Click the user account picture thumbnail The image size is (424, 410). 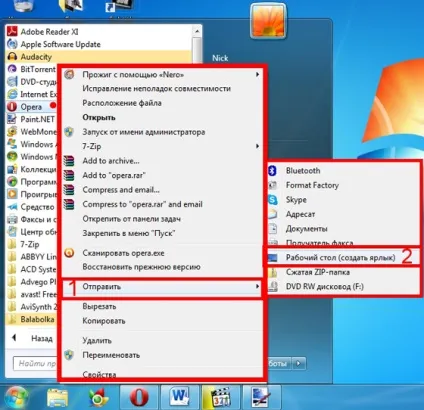268,21
